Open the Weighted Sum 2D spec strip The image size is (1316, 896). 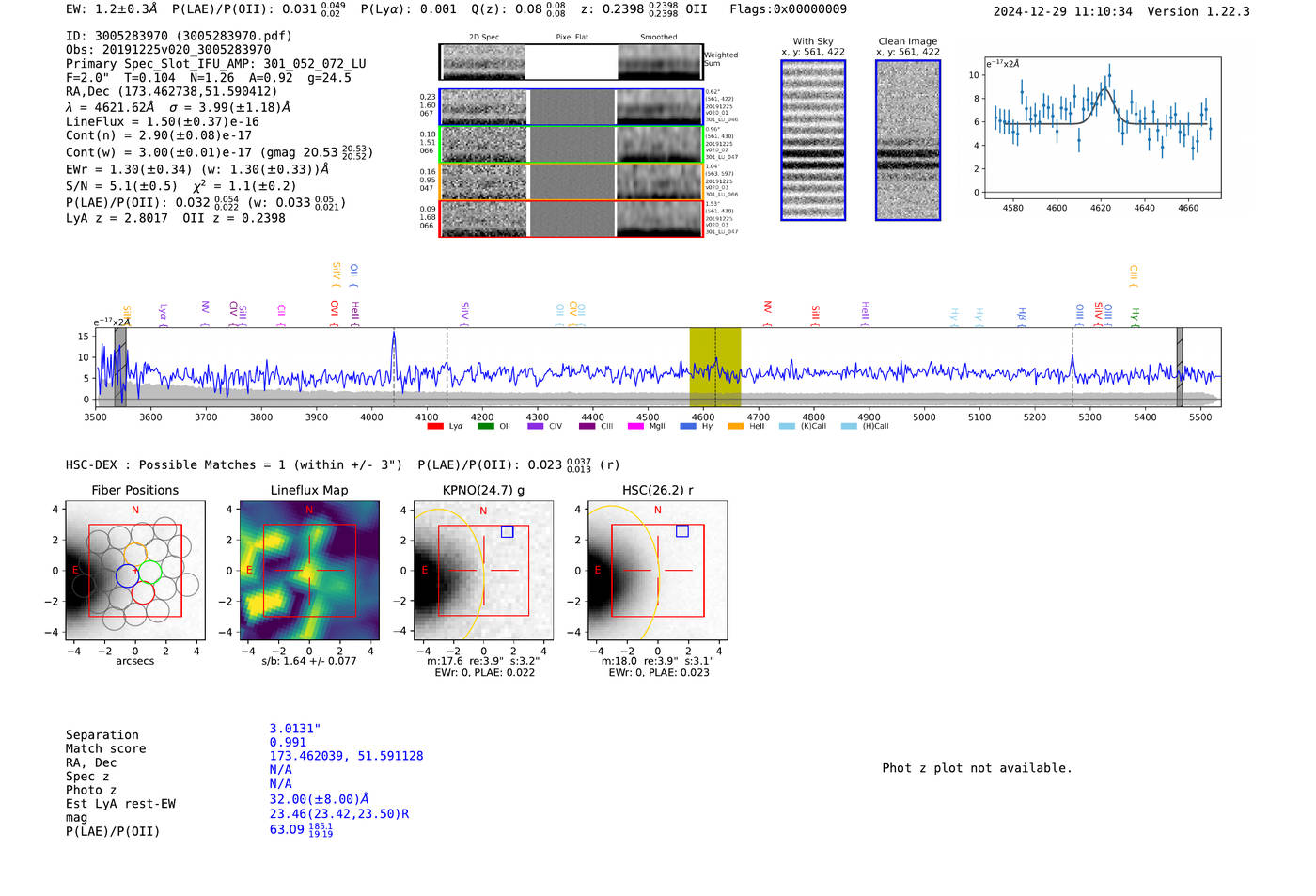coord(571,62)
